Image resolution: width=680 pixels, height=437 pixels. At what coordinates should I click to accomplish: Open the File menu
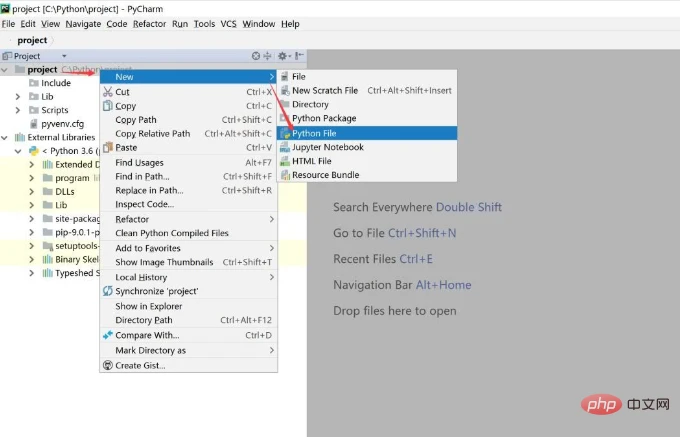point(8,24)
